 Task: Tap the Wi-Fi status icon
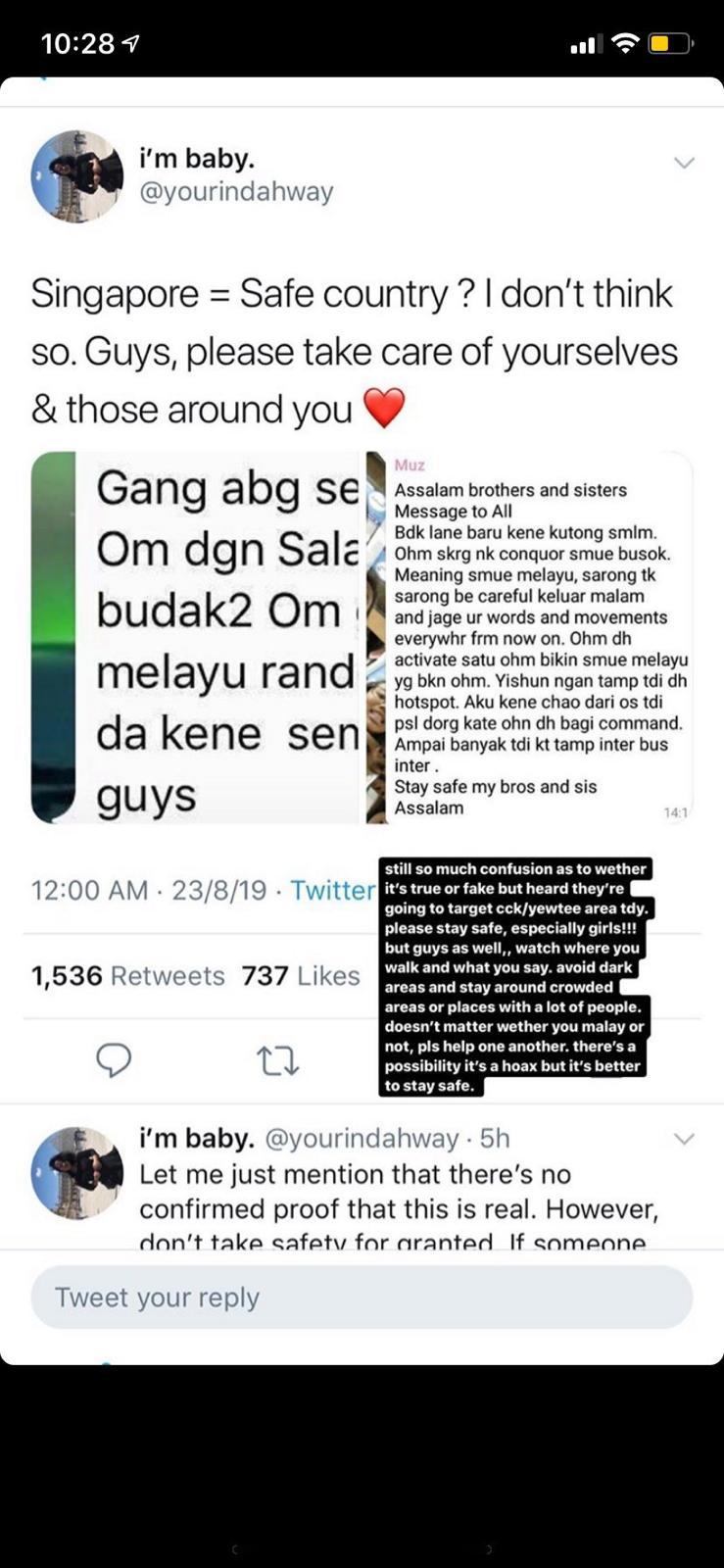point(624,43)
